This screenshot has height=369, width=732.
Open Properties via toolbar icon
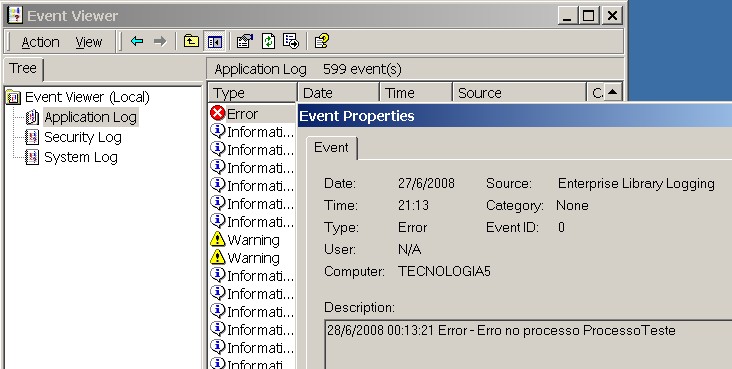tap(245, 42)
